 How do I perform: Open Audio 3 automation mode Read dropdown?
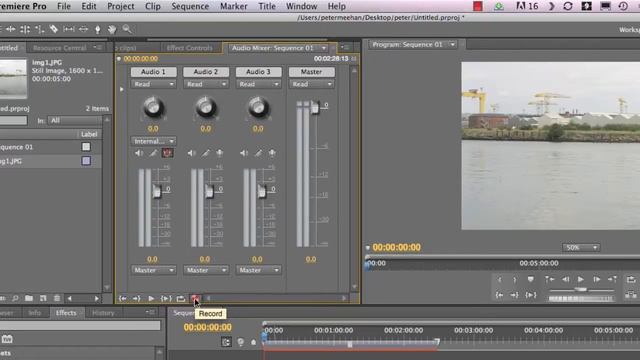pyautogui.click(x=258, y=84)
